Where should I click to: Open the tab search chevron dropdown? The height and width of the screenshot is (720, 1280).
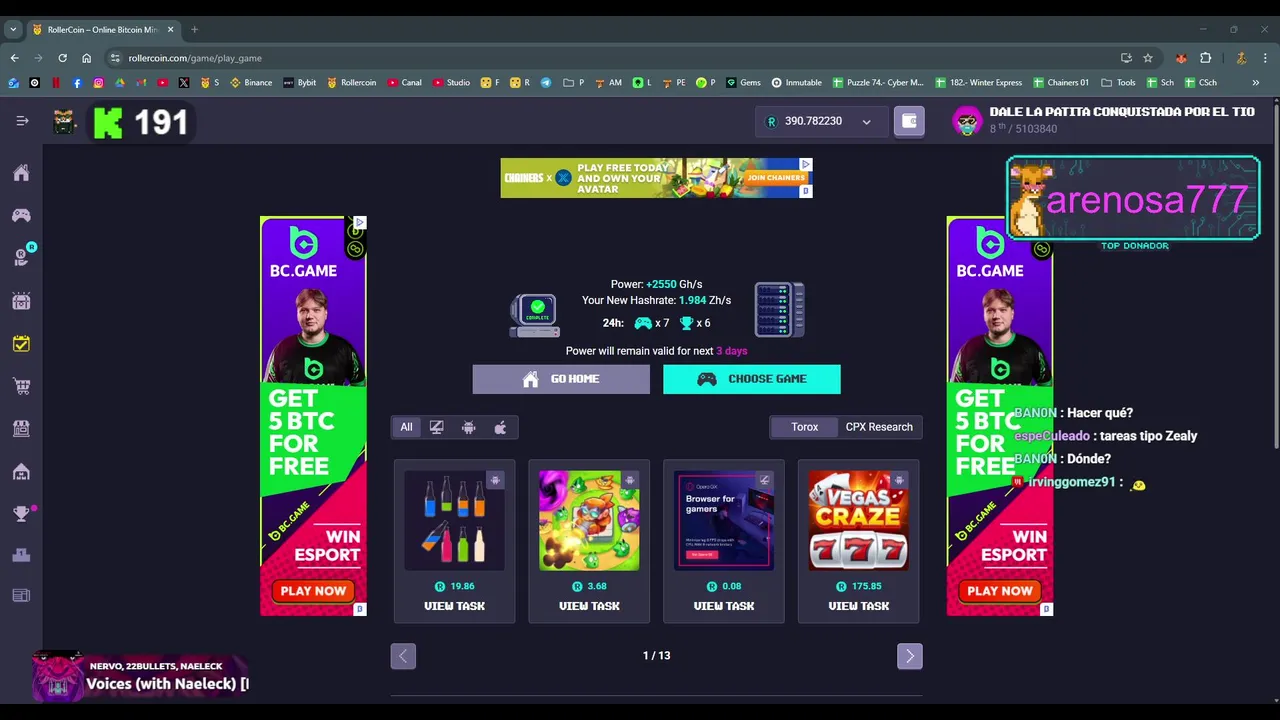[13, 29]
